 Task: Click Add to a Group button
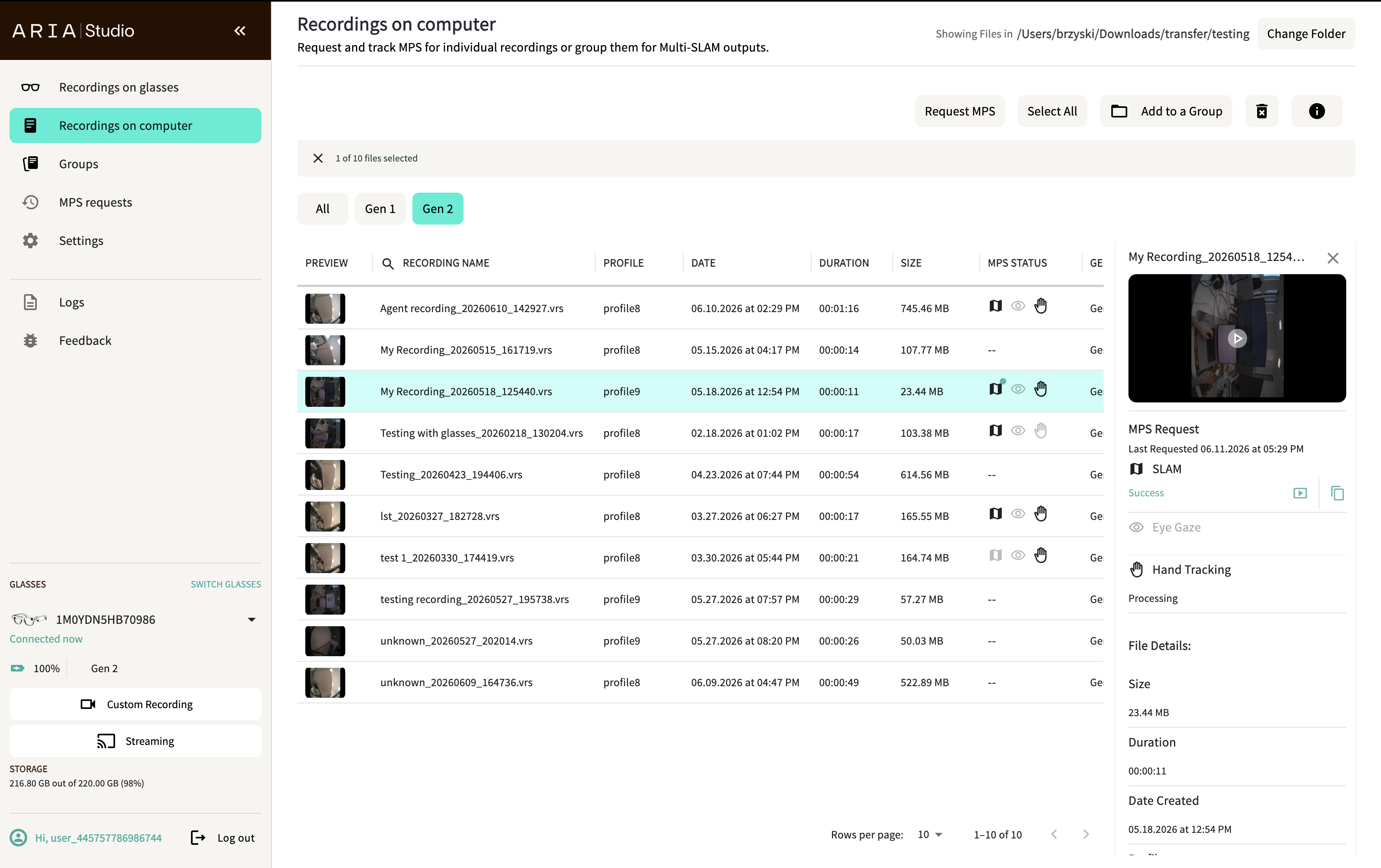click(1166, 111)
